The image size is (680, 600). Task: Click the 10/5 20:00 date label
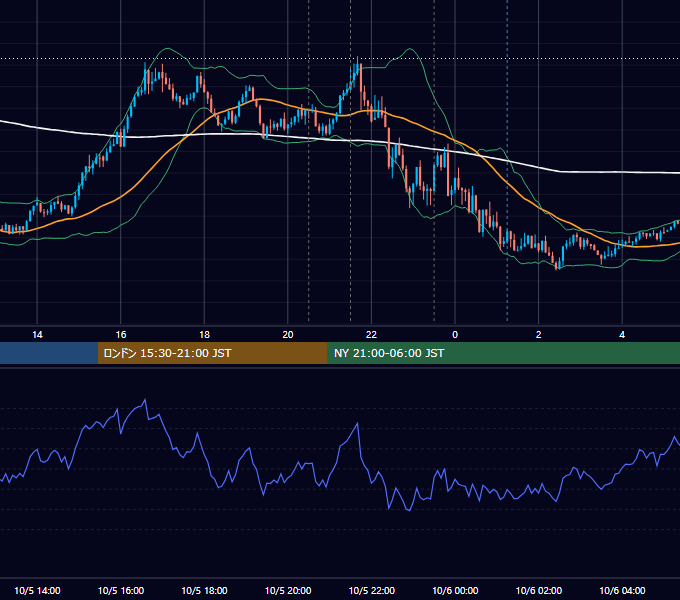click(x=288, y=590)
